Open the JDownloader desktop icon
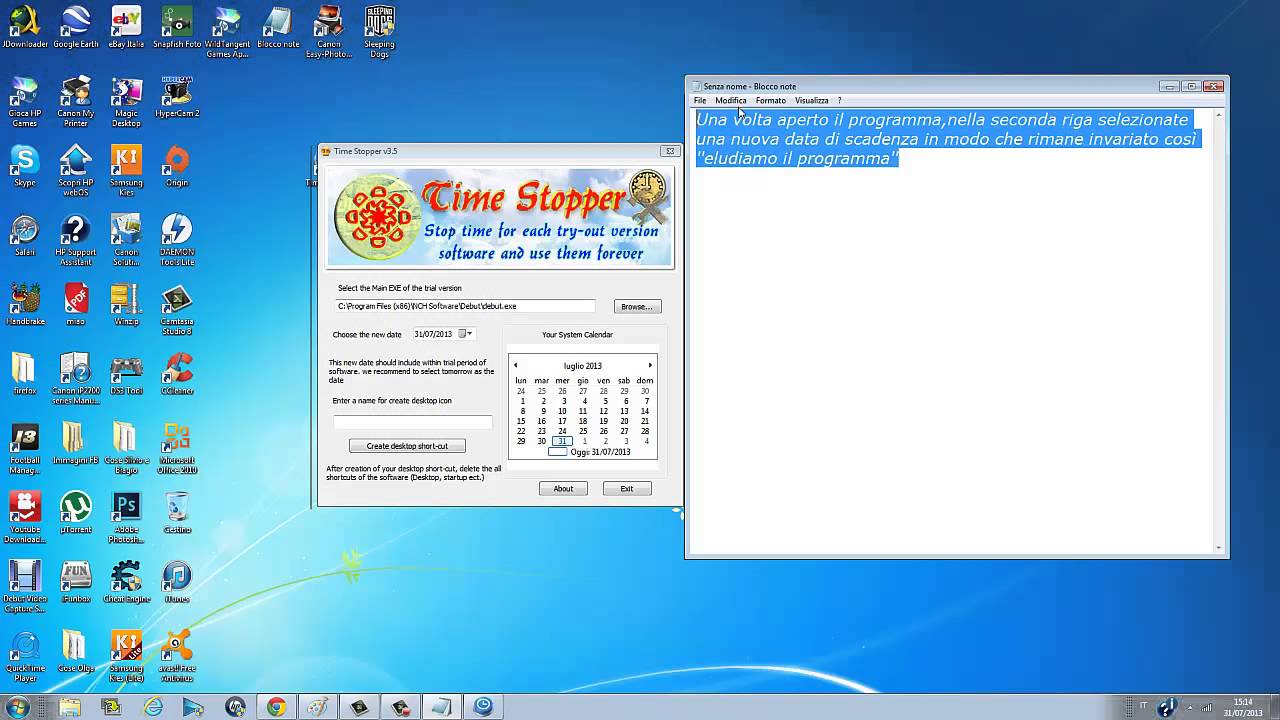This screenshot has width=1280, height=720. click(24, 28)
